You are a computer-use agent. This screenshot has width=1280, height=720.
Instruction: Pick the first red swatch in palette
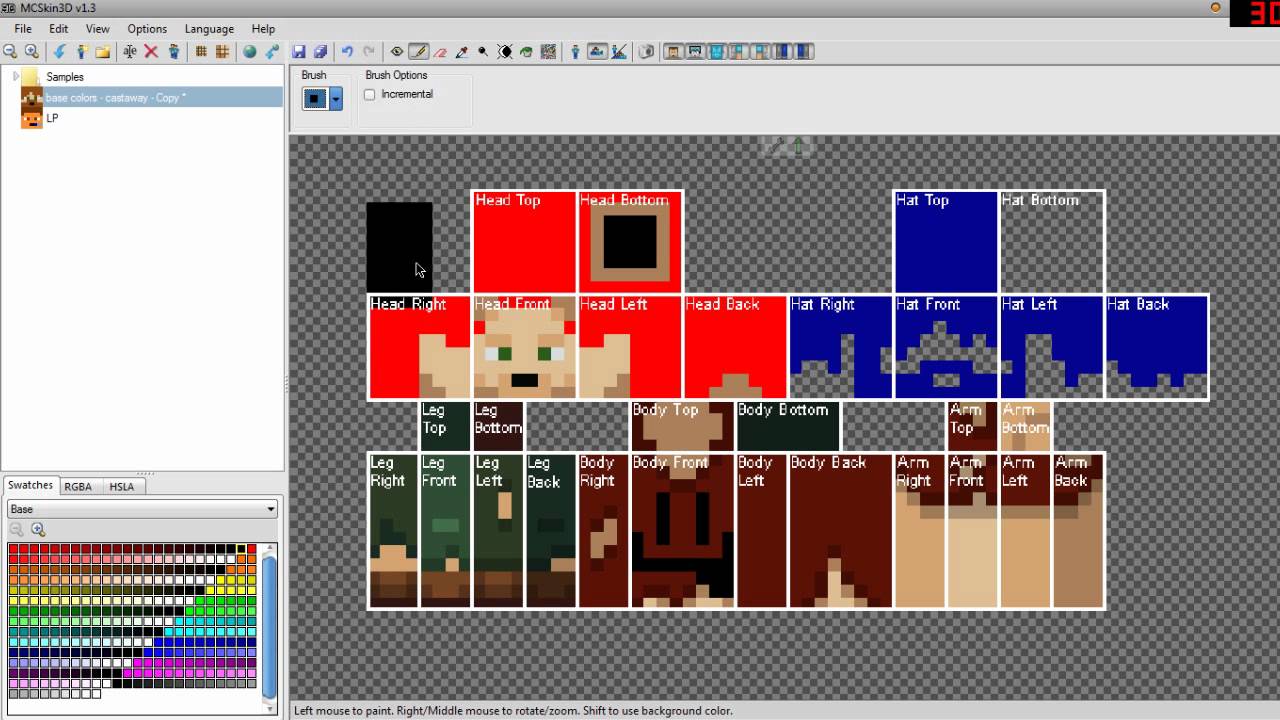point(14,549)
